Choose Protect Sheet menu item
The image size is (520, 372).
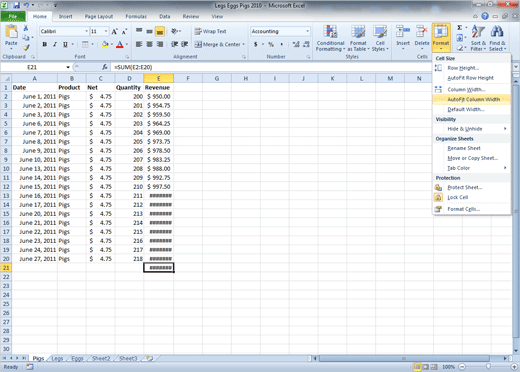point(472,187)
